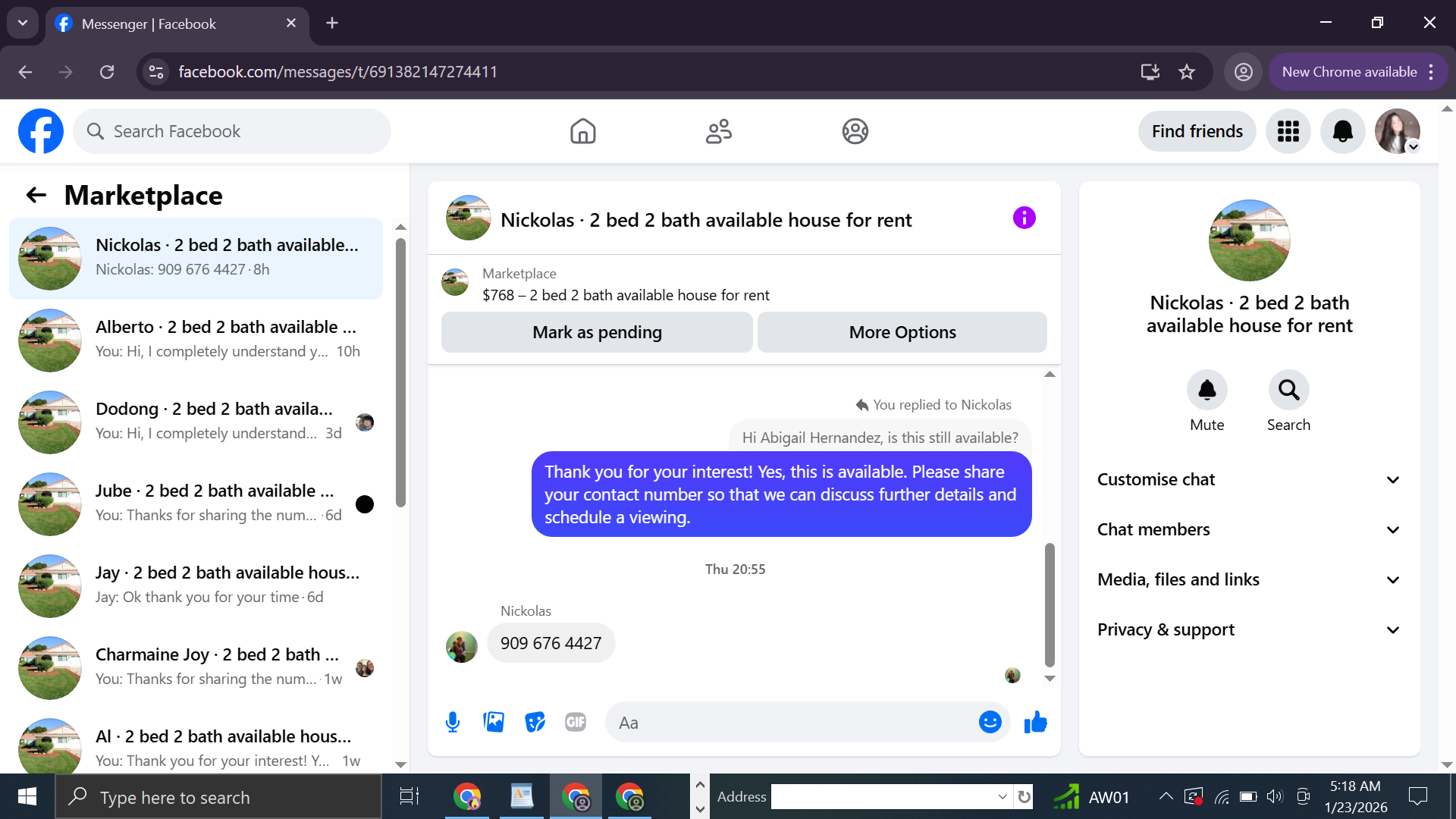Click More Options button

tap(902, 332)
